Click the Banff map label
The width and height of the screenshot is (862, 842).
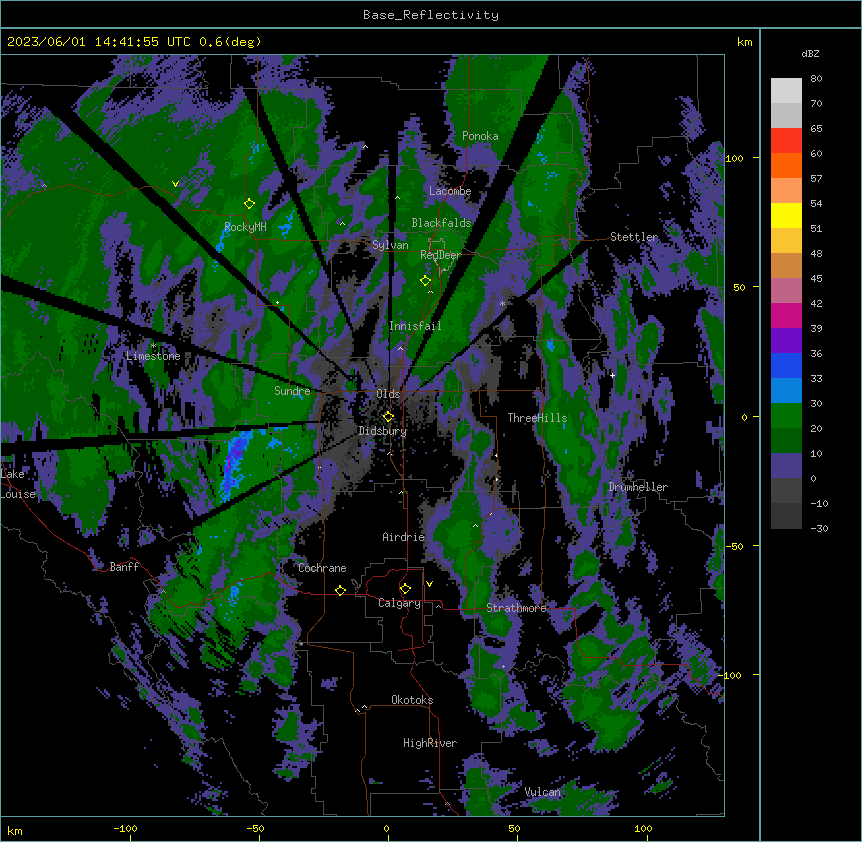[124, 567]
